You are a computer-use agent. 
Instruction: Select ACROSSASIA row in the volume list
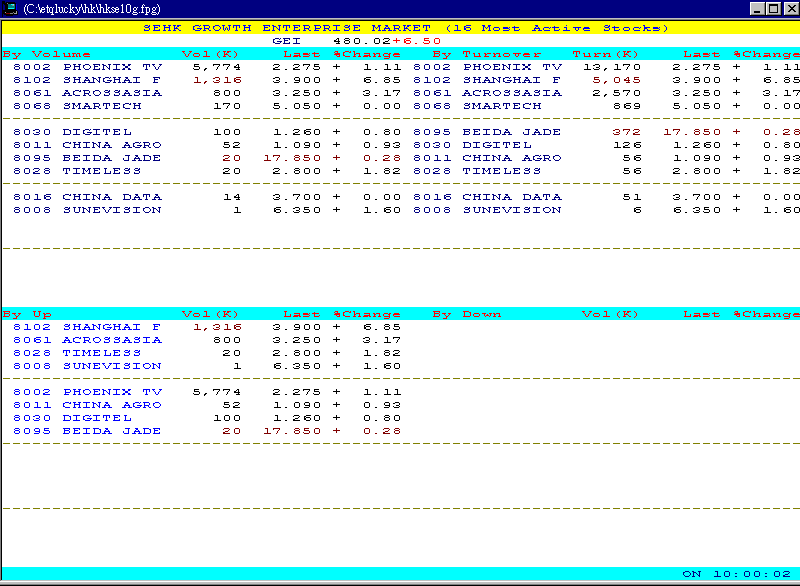[x=104, y=93]
